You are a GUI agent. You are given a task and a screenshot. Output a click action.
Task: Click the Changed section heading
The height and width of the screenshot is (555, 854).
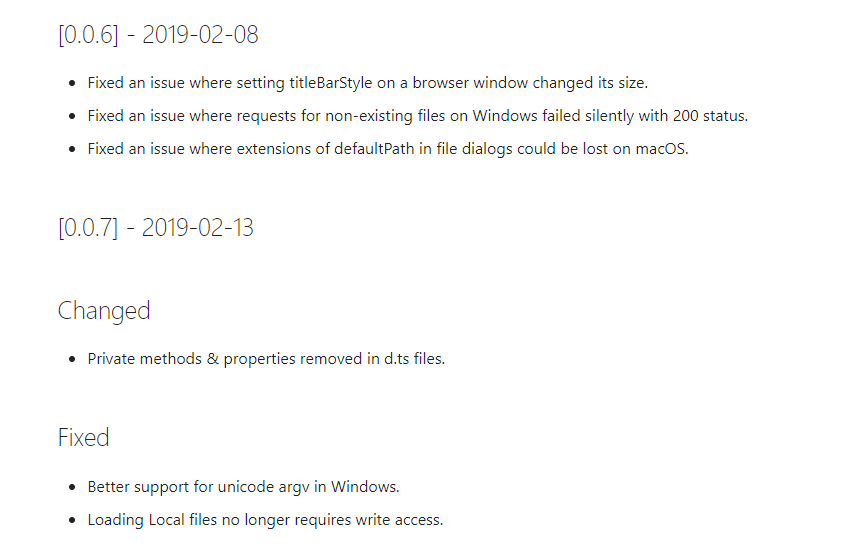[104, 311]
